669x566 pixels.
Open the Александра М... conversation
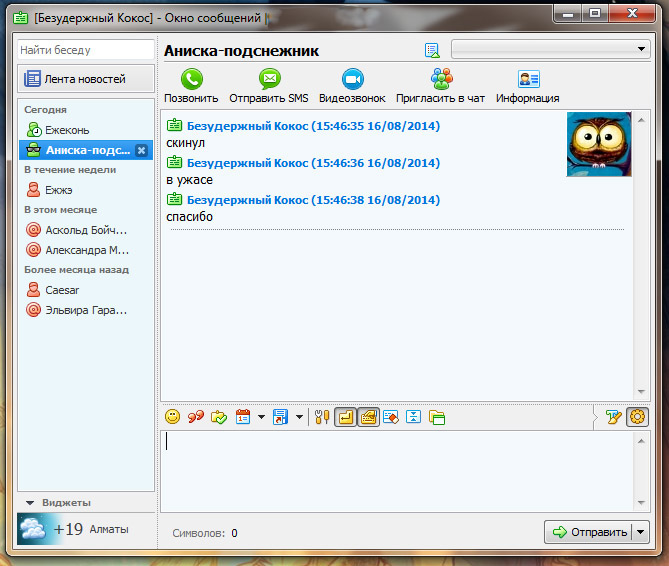(x=86, y=250)
